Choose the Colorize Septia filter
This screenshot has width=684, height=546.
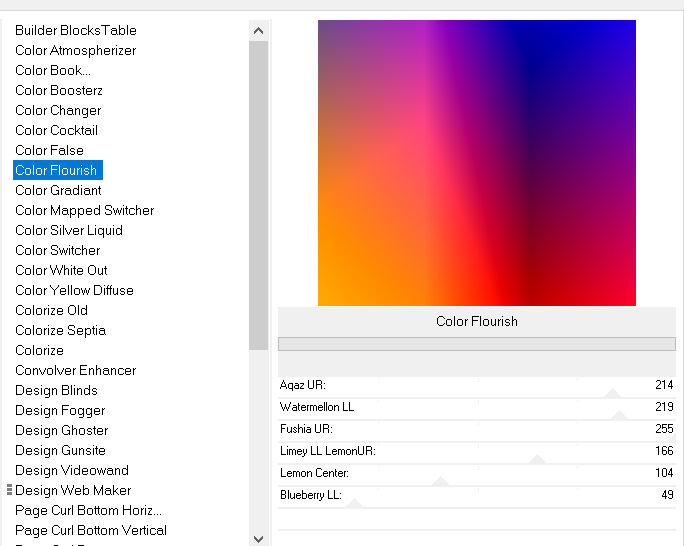(x=61, y=330)
